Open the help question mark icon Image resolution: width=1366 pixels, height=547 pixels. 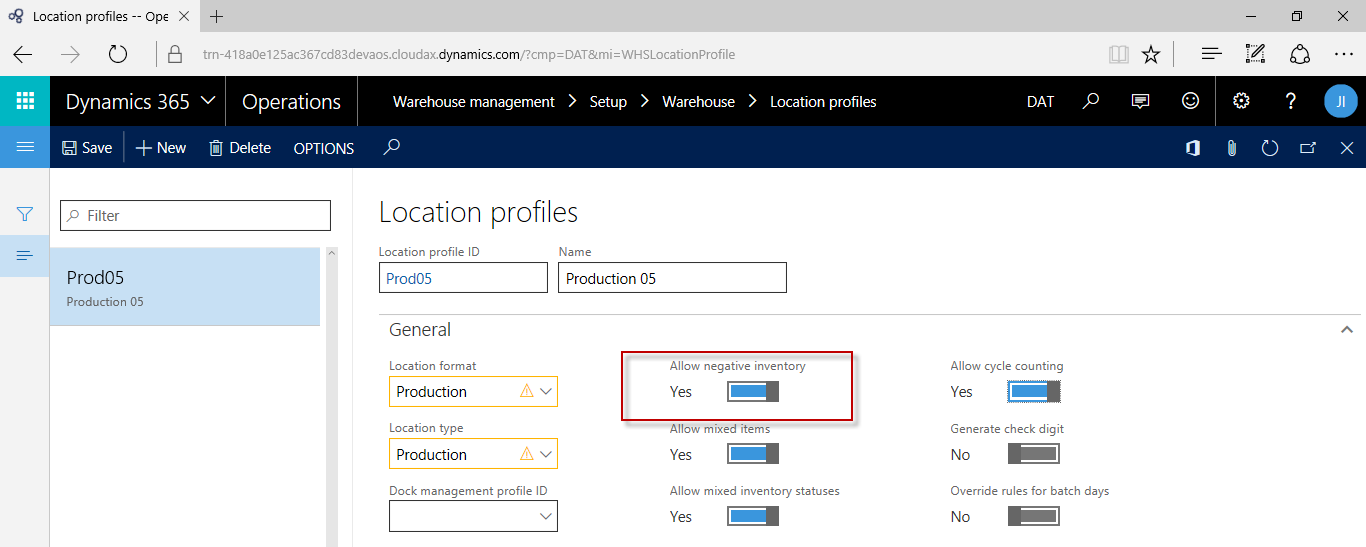[1291, 101]
